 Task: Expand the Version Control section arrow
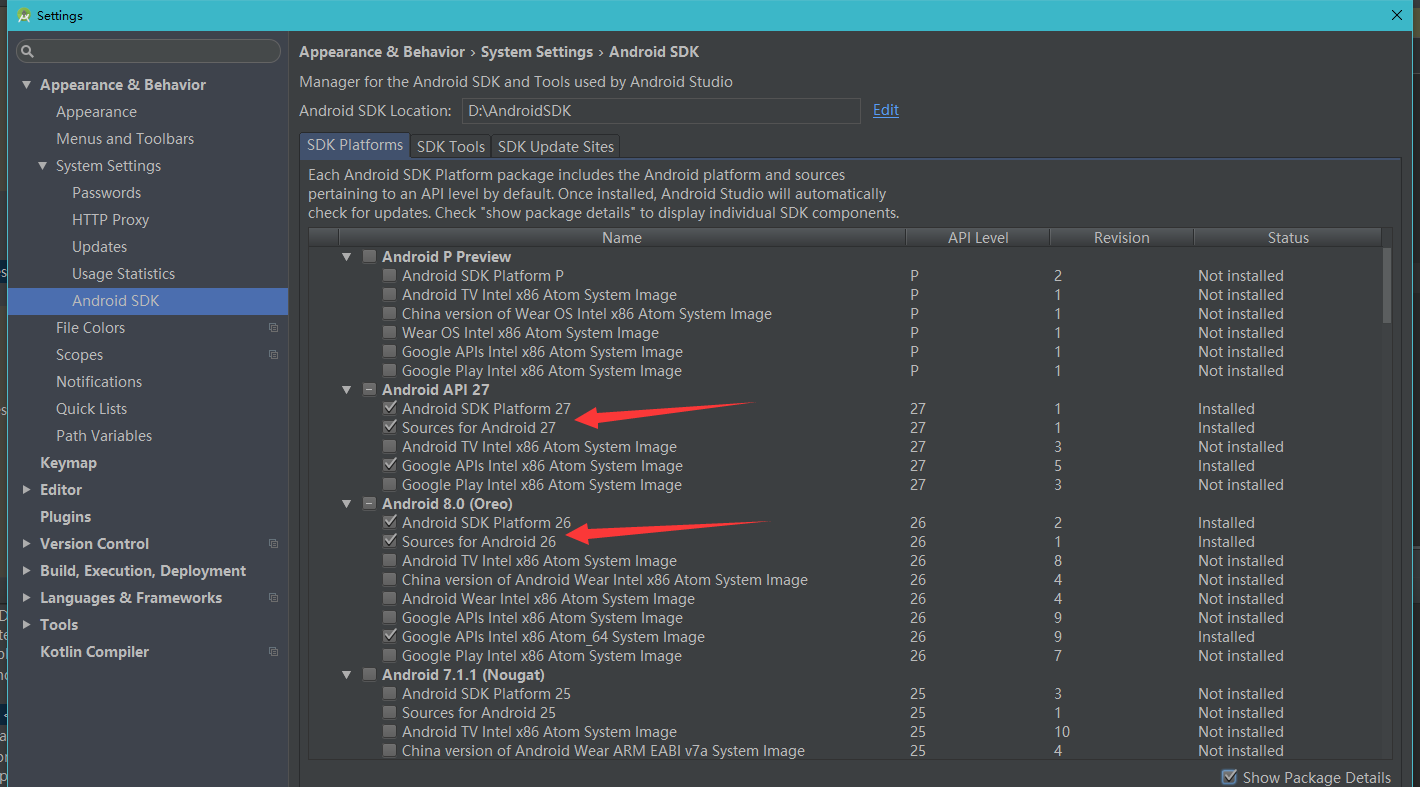click(27, 544)
